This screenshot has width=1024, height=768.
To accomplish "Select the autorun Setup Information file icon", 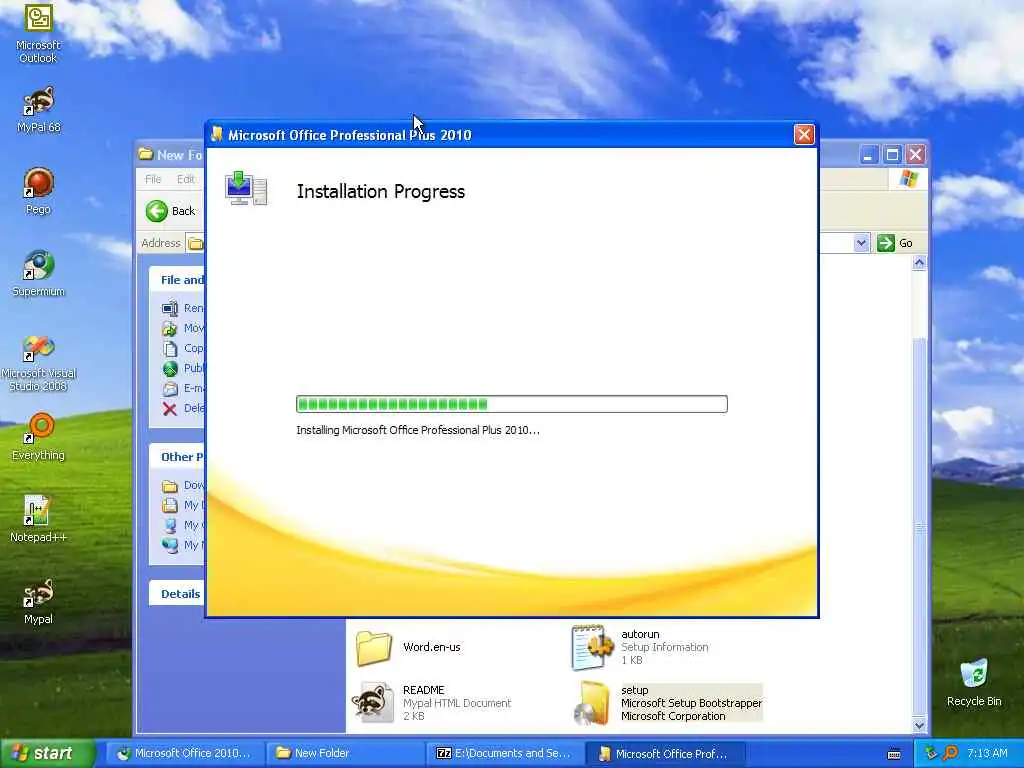I will [592, 647].
